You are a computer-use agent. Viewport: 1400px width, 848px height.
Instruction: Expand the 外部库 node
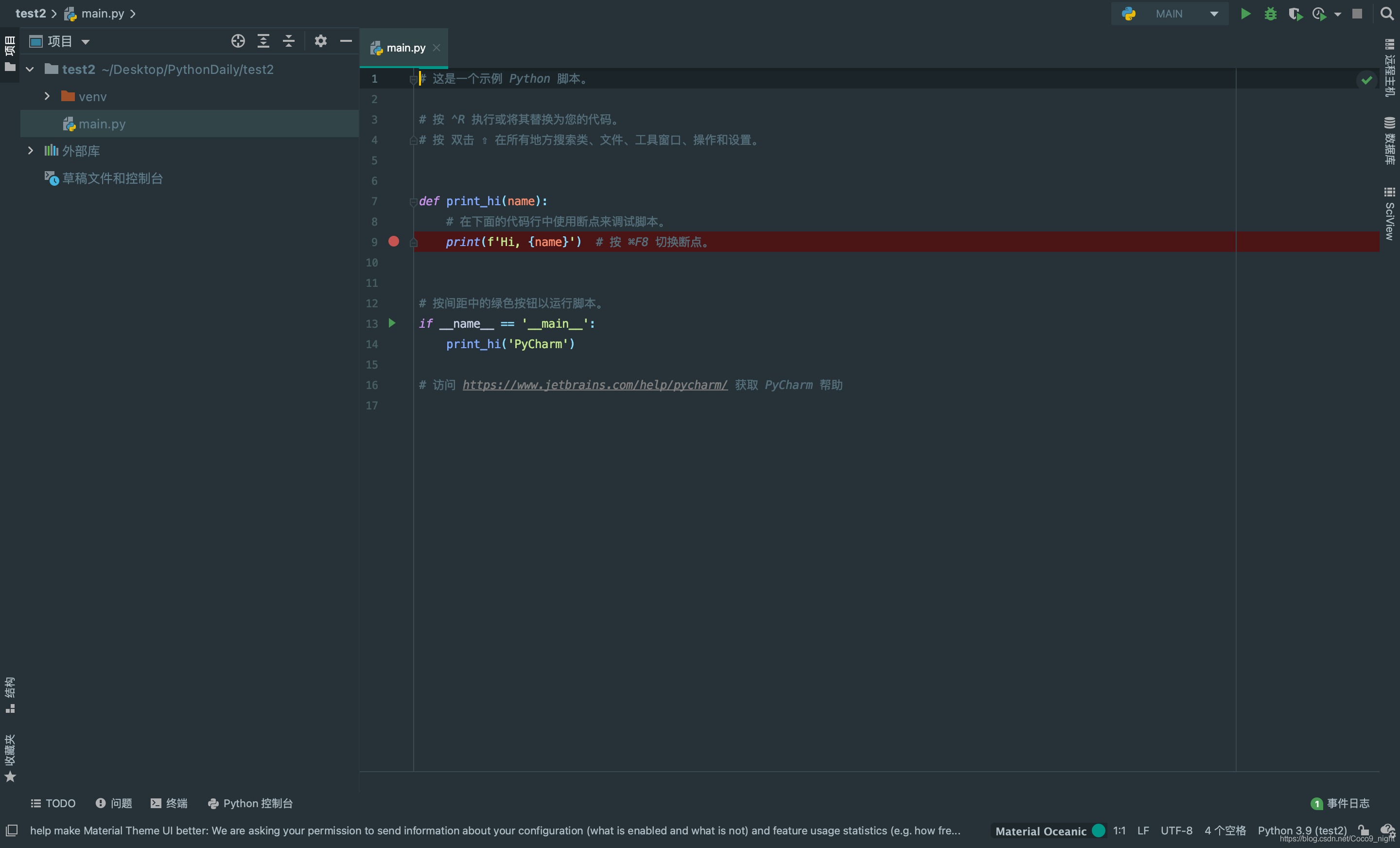coord(31,151)
